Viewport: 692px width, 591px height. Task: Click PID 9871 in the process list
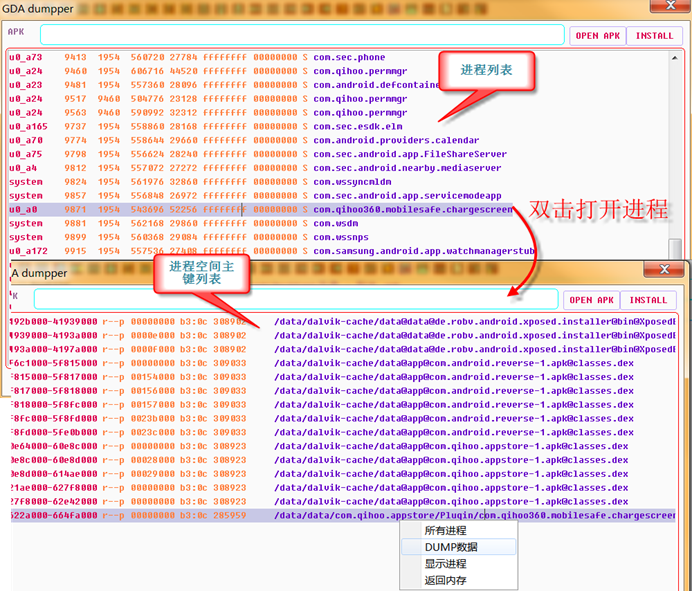coord(75,209)
